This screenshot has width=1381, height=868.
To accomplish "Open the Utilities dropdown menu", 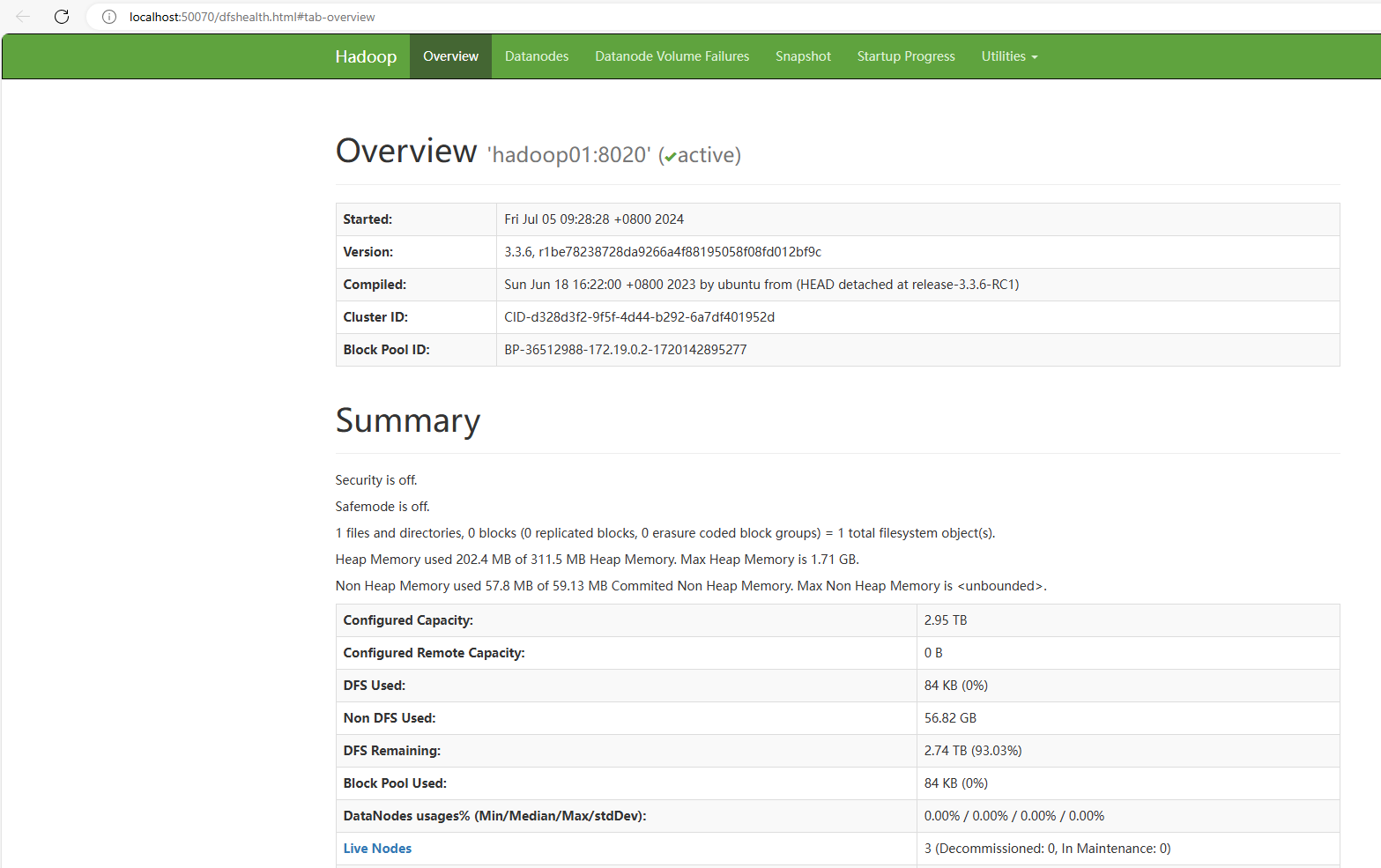I will click(1008, 56).
